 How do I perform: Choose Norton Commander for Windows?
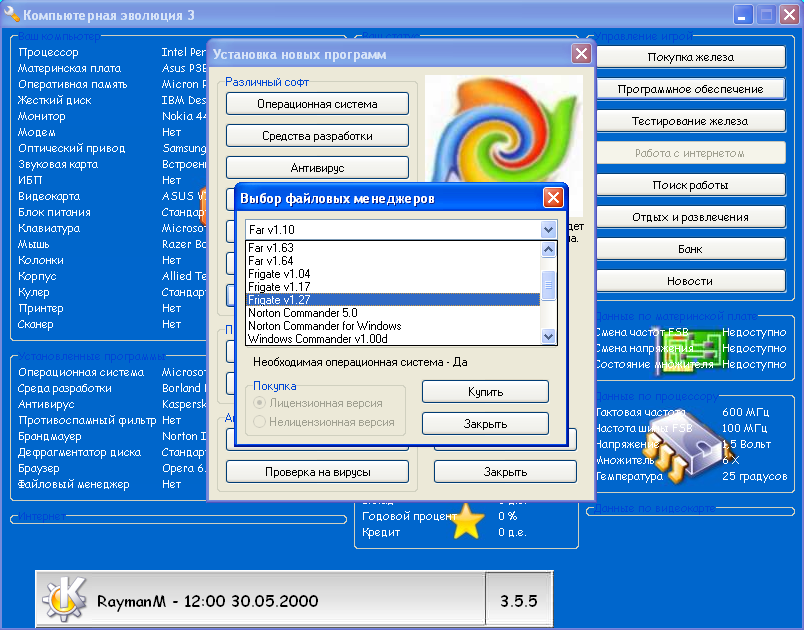[393, 326]
